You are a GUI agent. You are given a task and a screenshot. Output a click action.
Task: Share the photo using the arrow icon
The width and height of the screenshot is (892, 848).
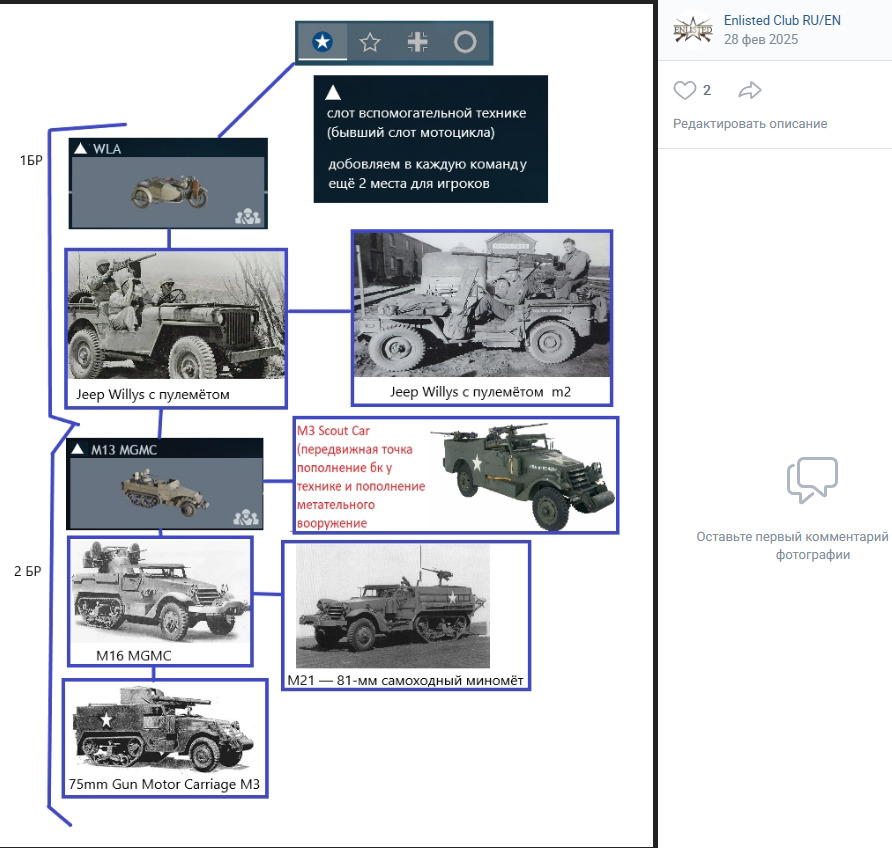[x=750, y=90]
